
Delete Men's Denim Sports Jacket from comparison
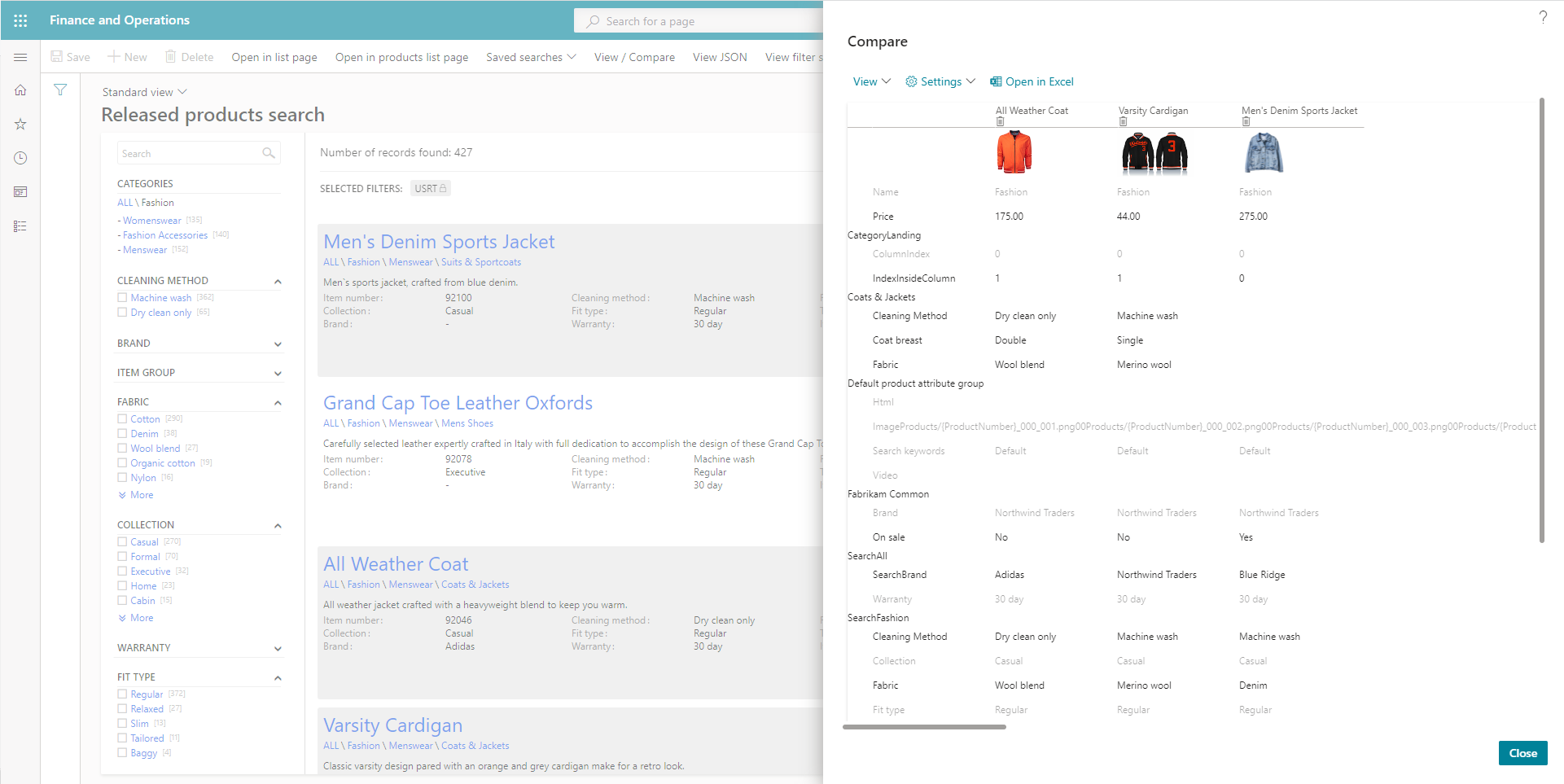coord(1246,122)
